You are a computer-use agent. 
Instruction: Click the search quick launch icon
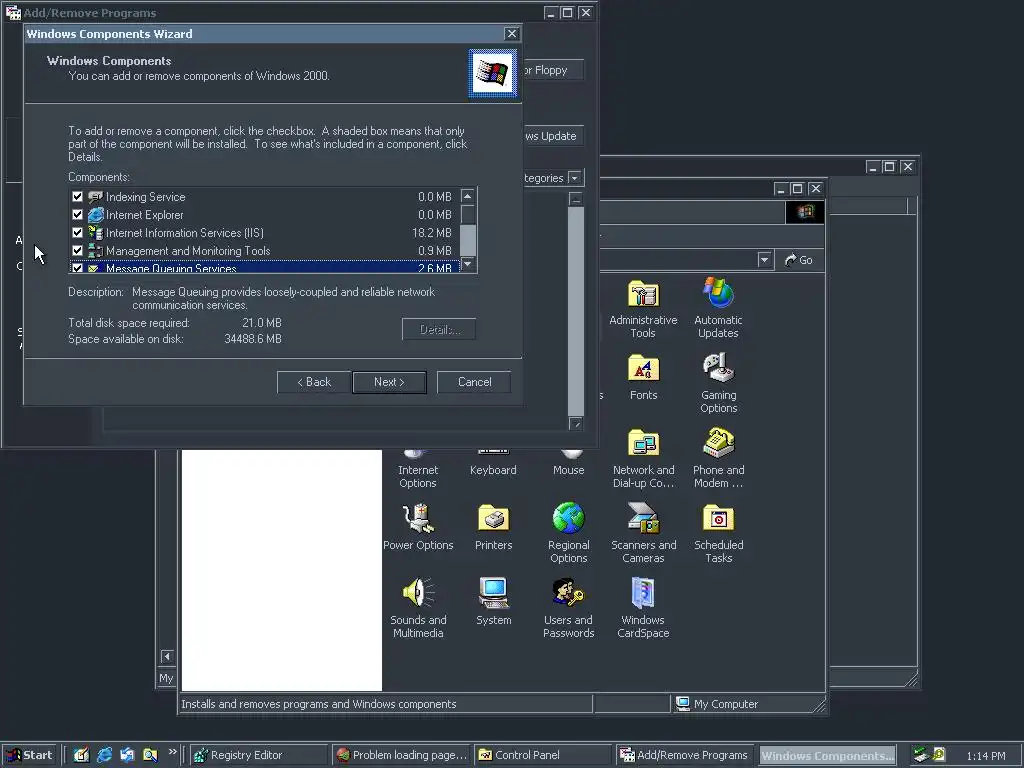tap(150, 756)
